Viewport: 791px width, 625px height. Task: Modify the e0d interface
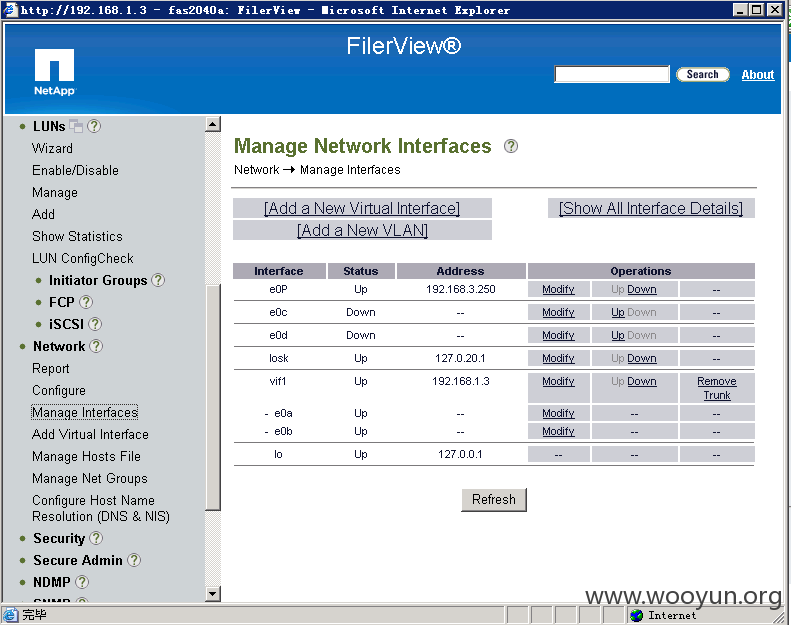[558, 335]
